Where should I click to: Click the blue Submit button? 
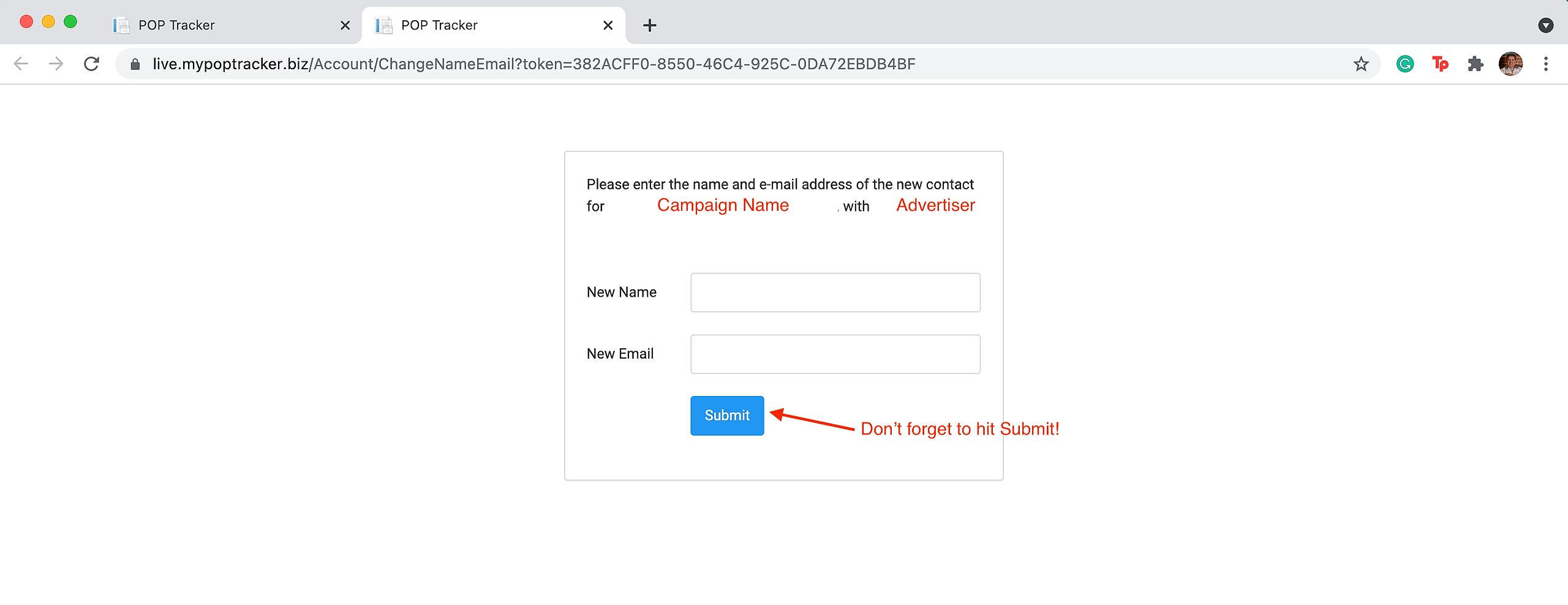click(727, 416)
